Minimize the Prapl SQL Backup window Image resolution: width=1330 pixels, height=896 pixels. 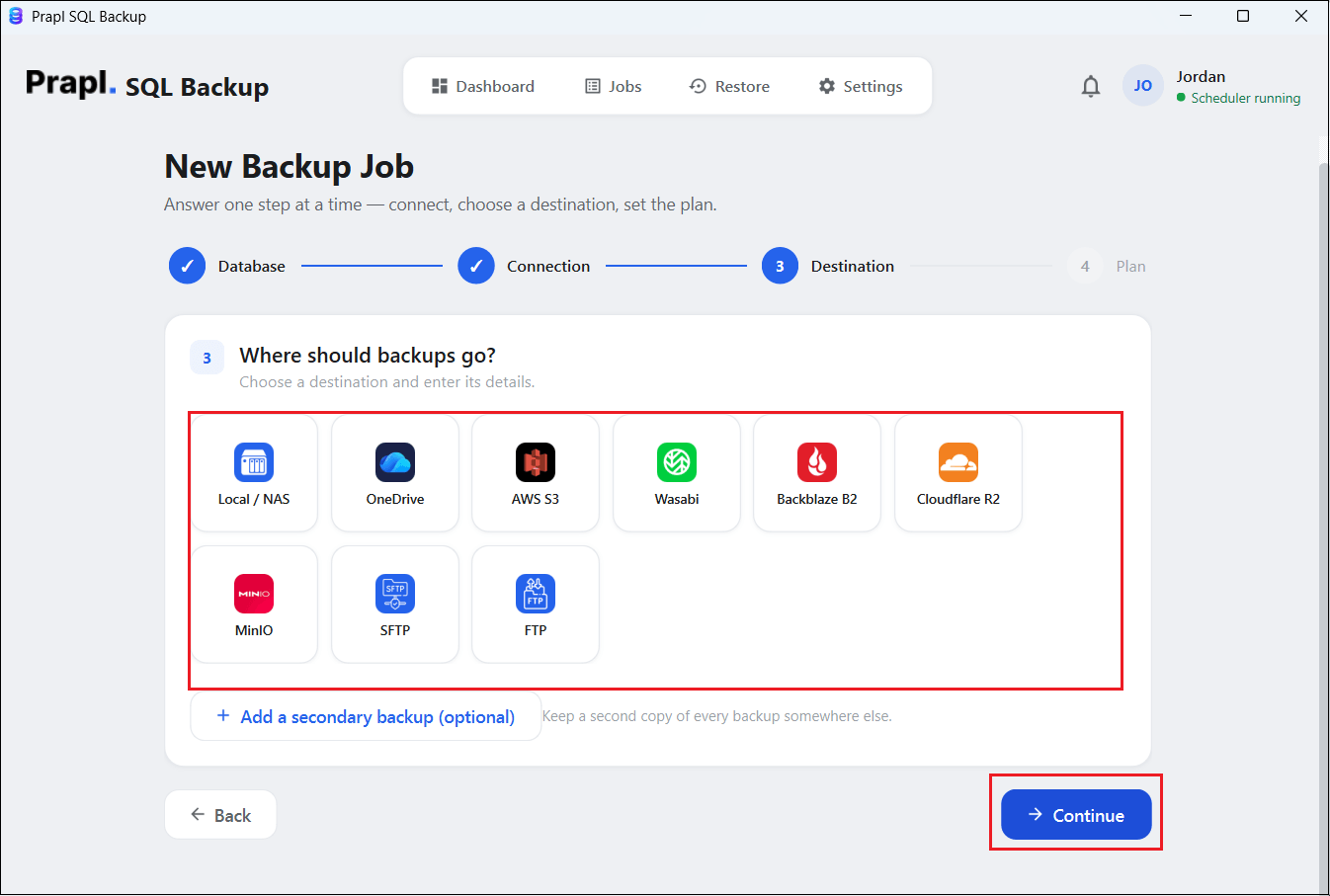pyautogui.click(x=1186, y=16)
